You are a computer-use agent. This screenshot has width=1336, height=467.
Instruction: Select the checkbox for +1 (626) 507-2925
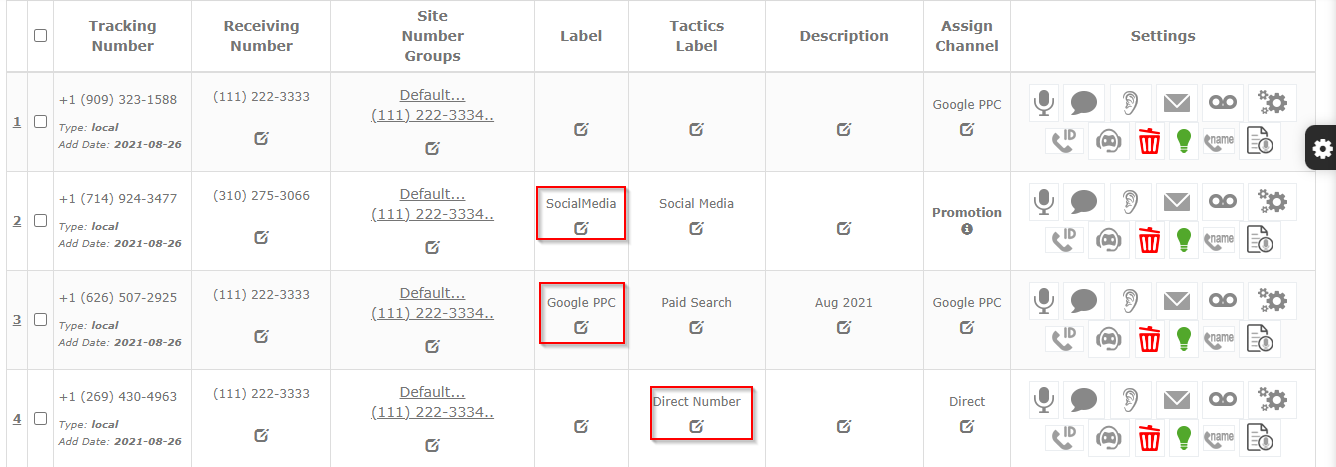click(x=40, y=320)
